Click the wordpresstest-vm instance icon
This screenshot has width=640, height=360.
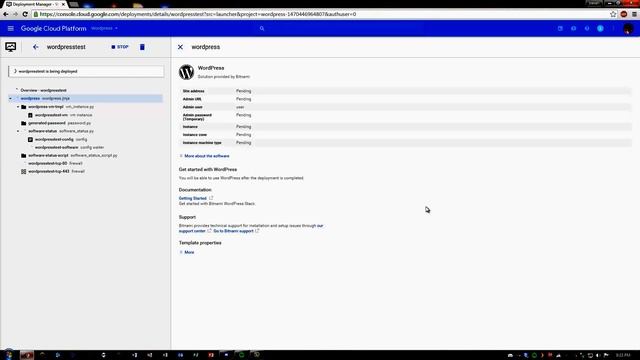[x=30, y=115]
